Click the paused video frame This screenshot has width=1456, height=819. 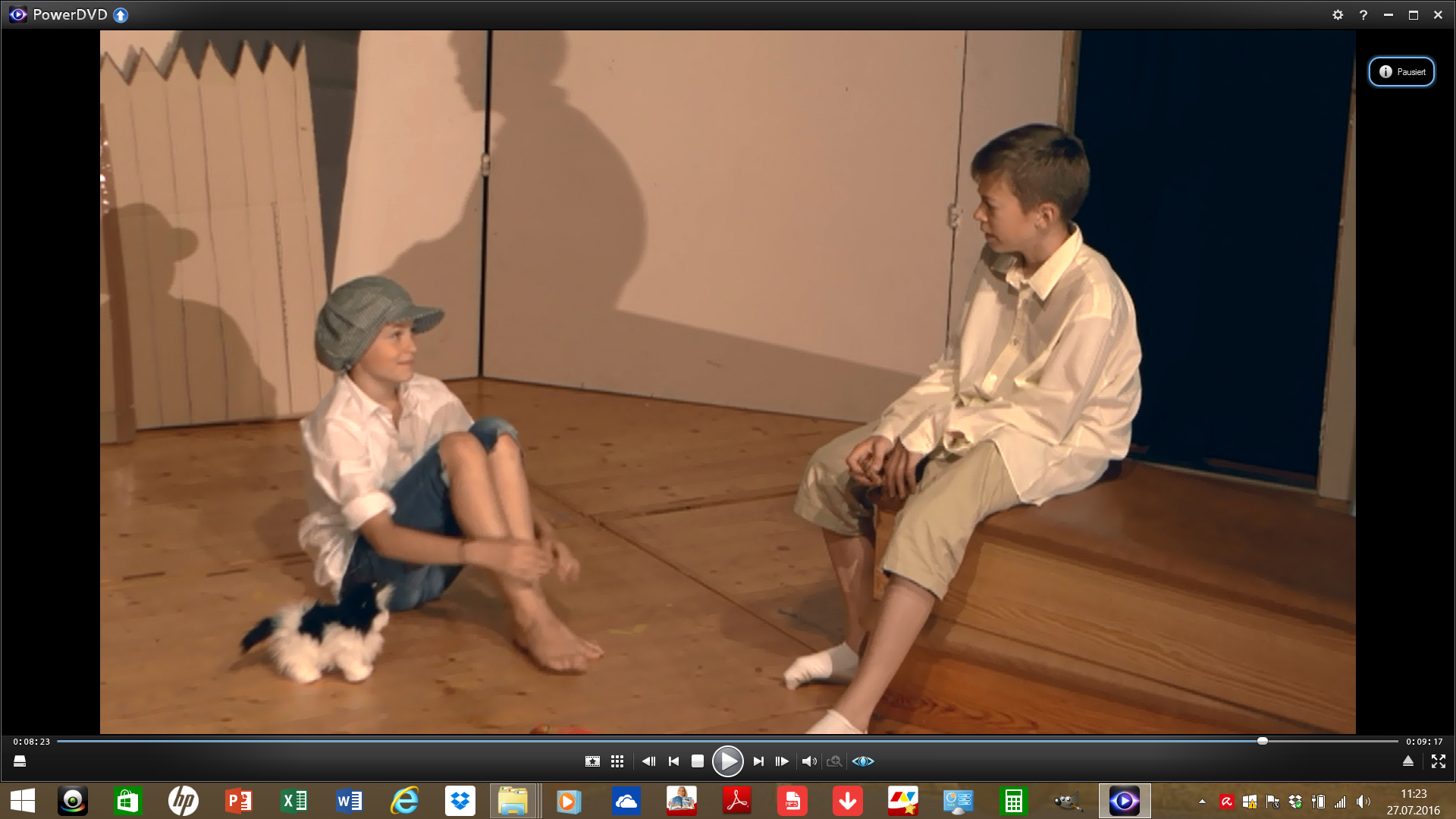tap(727, 382)
